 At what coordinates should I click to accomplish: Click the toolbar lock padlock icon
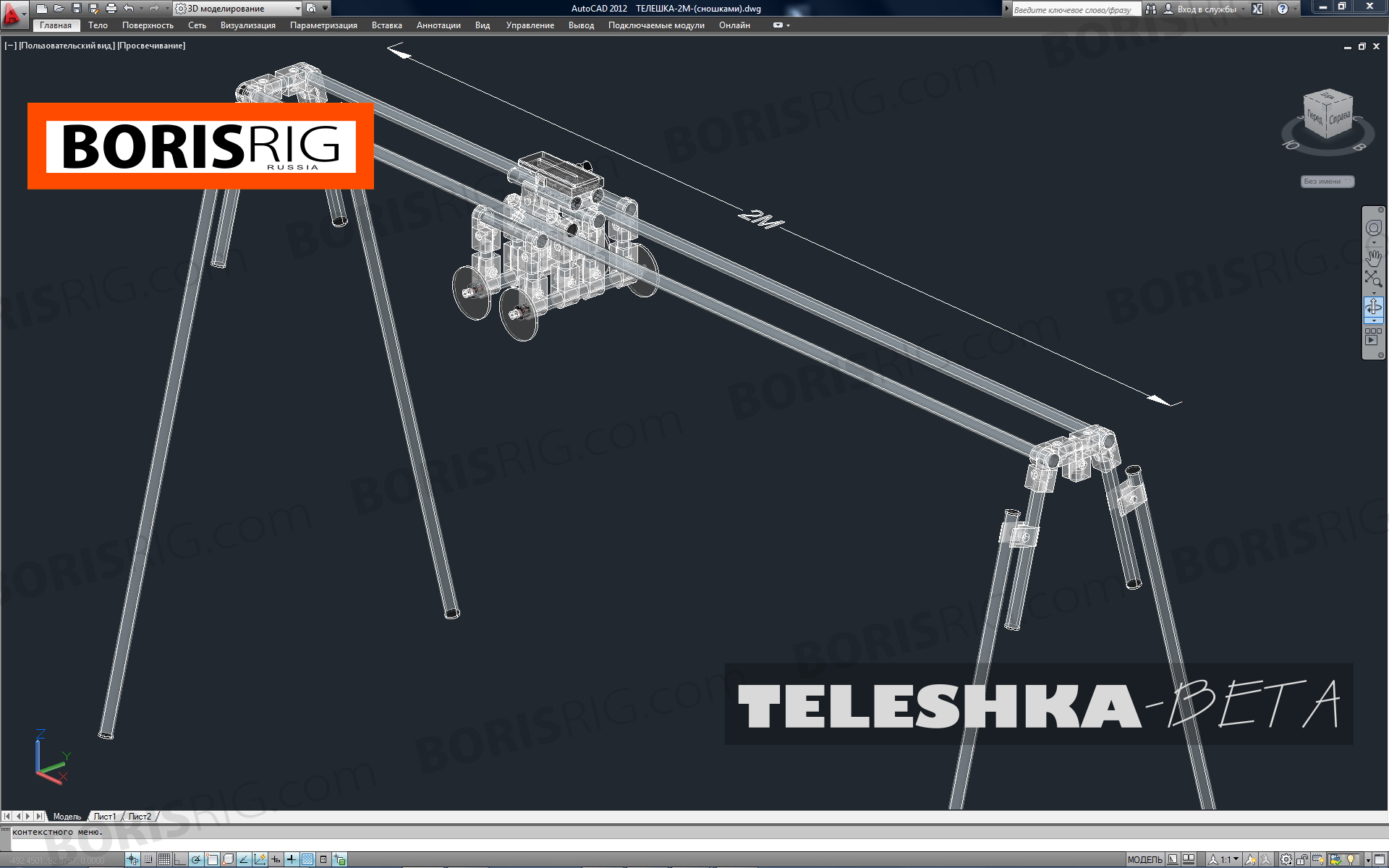pyautogui.click(x=1302, y=860)
